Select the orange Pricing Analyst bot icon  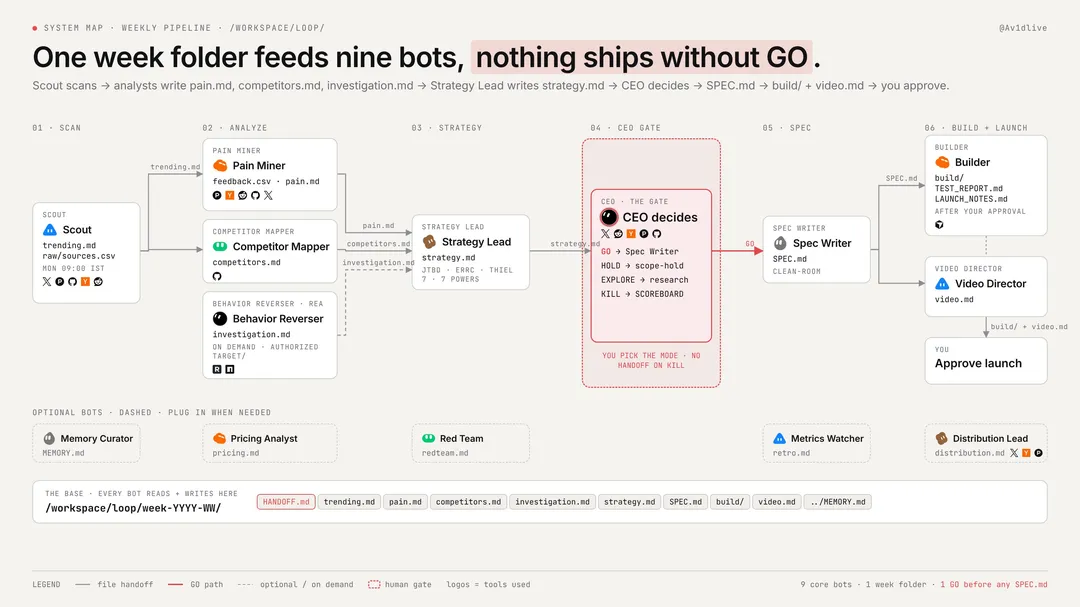click(x=219, y=438)
